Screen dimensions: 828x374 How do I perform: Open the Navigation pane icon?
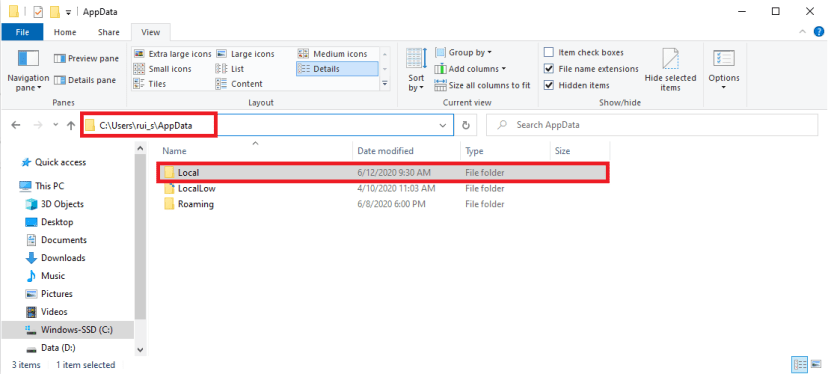point(28,58)
